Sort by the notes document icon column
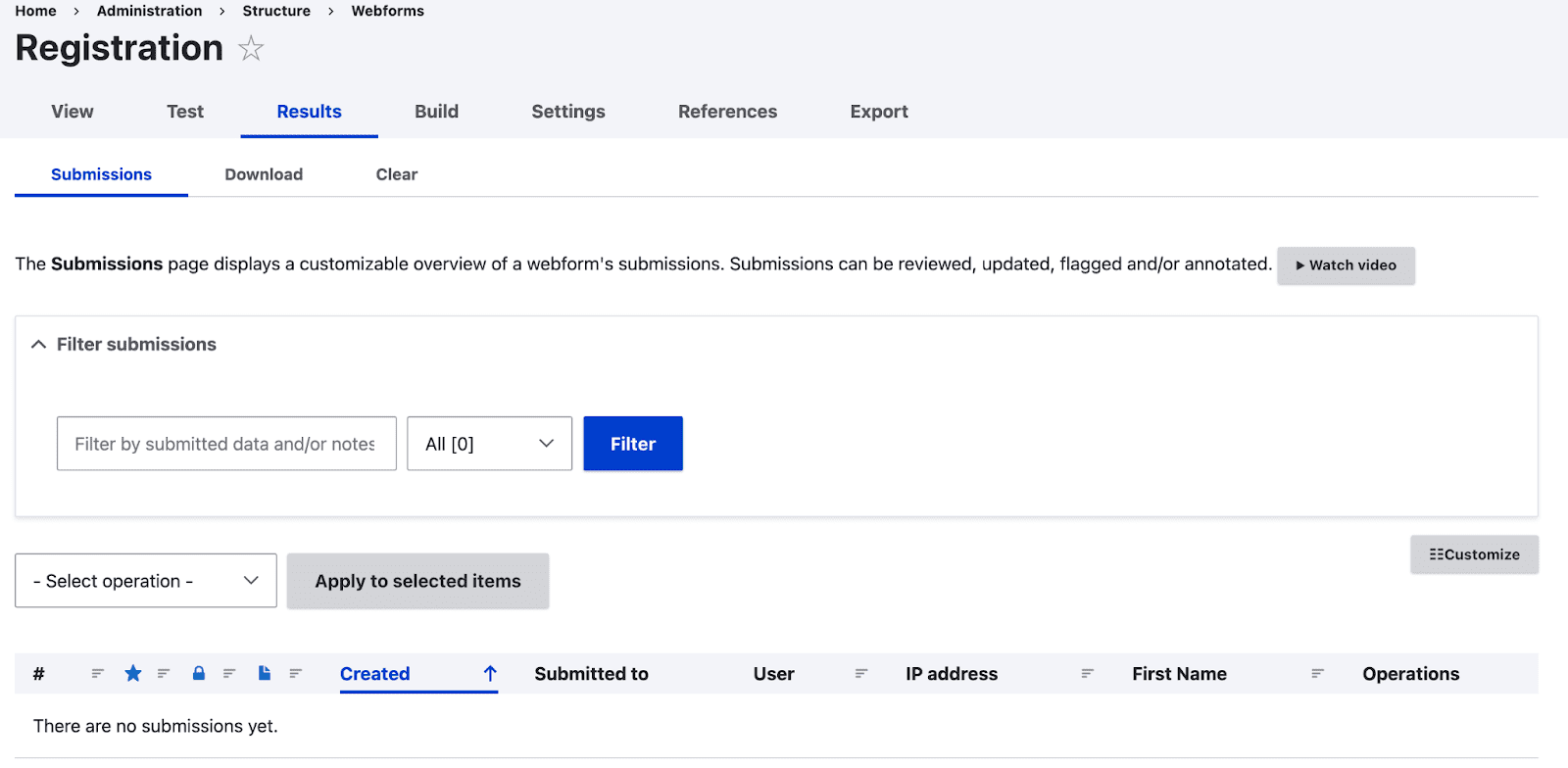 click(x=264, y=673)
